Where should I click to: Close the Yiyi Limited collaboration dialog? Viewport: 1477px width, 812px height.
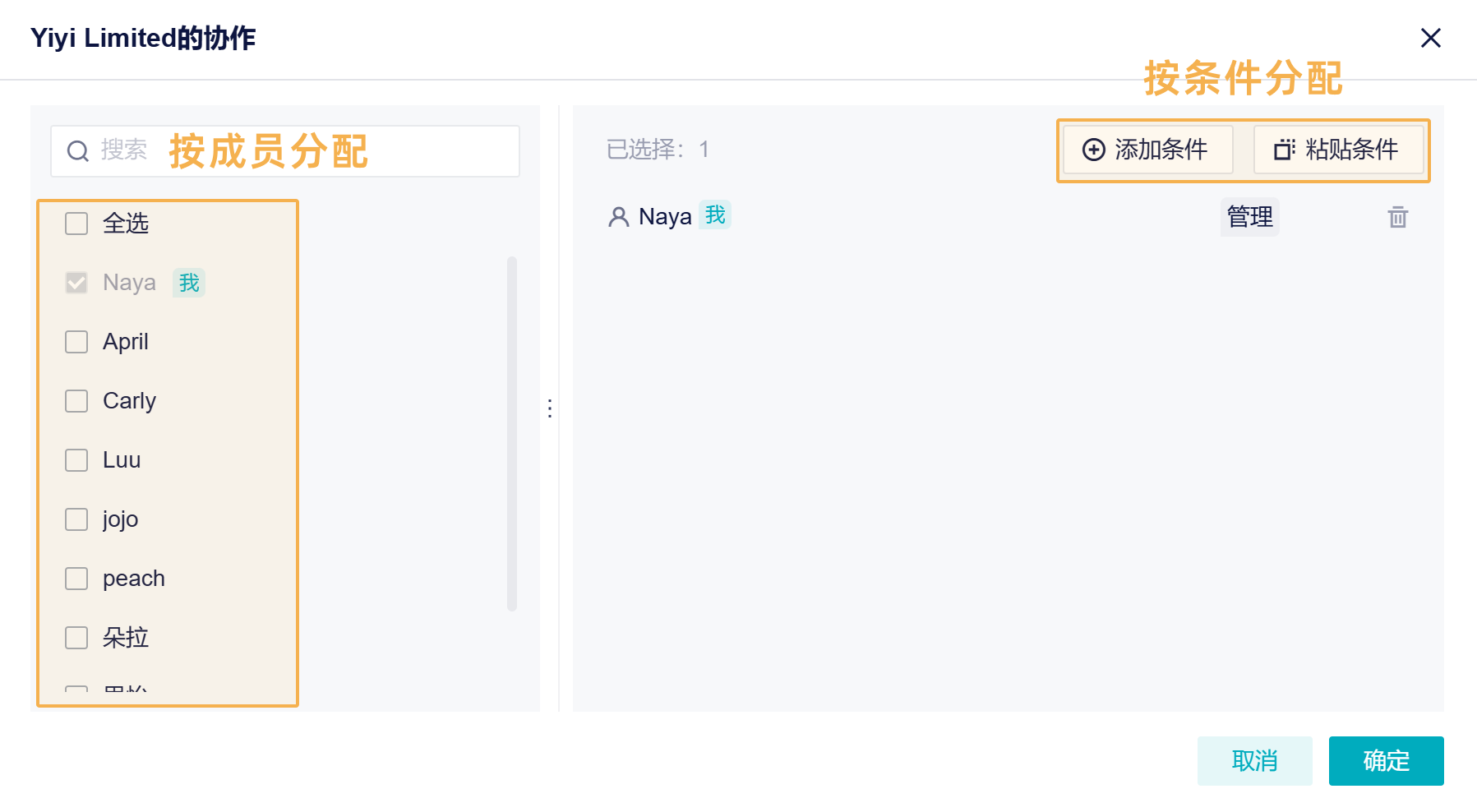(x=1430, y=38)
